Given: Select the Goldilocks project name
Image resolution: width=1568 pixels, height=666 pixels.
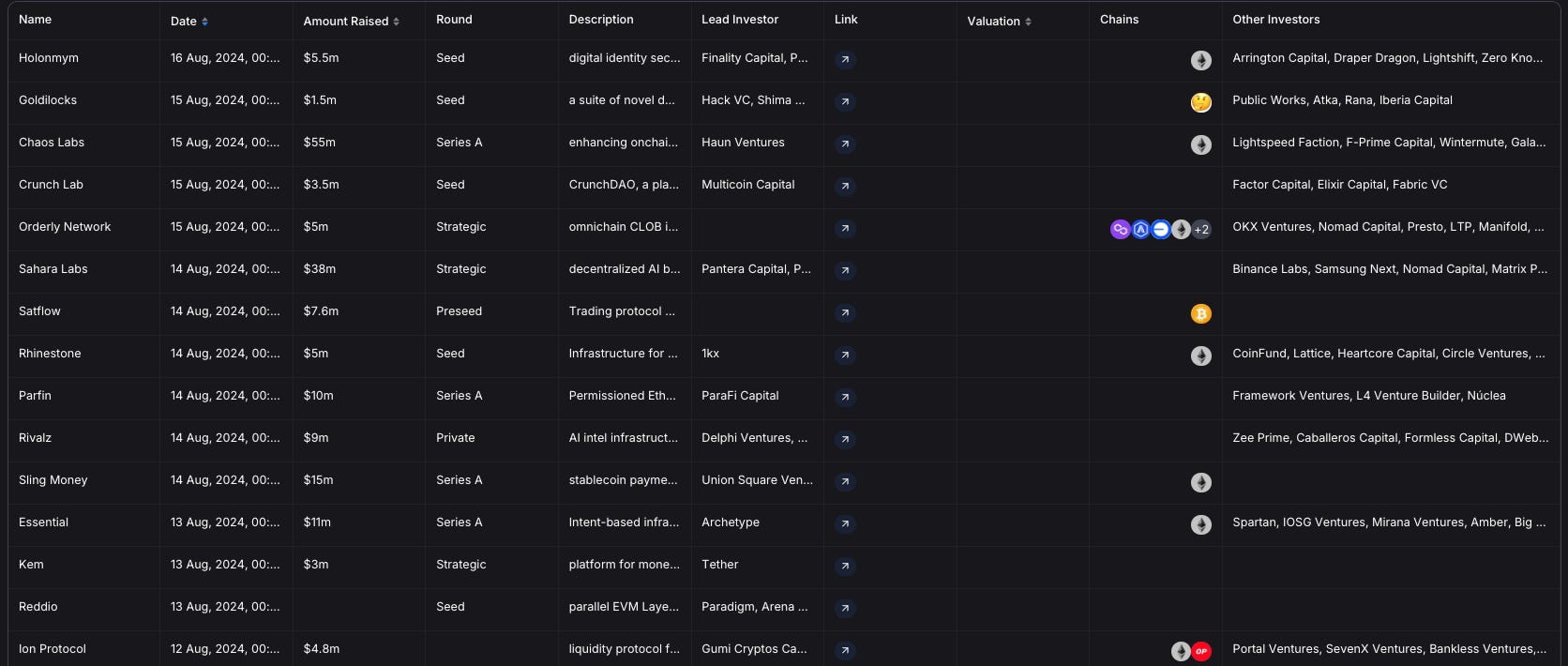Looking at the screenshot, I should click(x=48, y=100).
